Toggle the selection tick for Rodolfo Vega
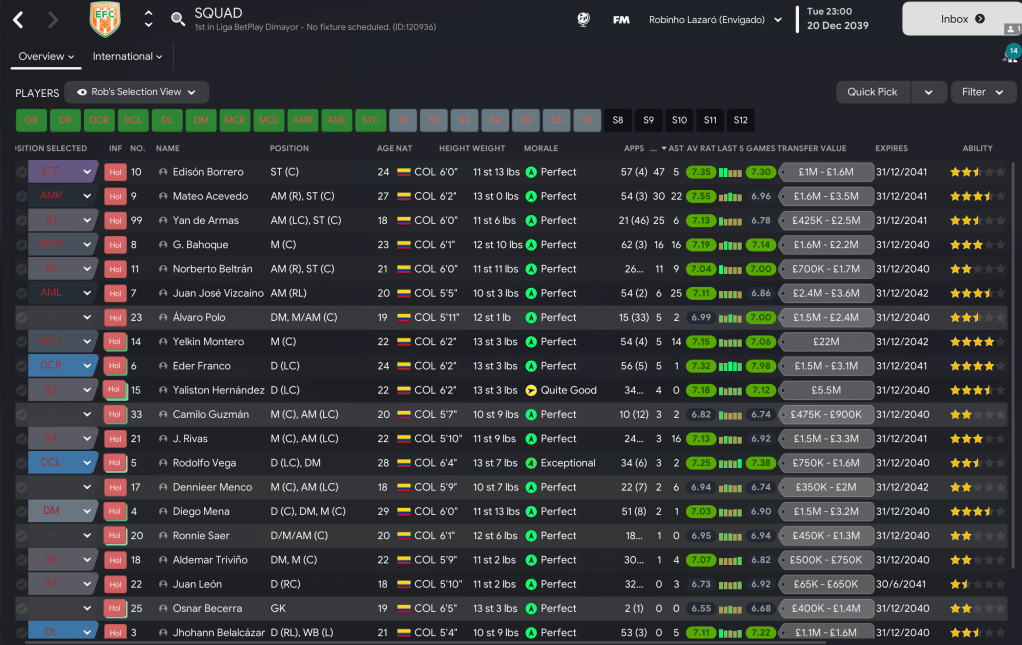This screenshot has width=1022, height=645. [22, 463]
